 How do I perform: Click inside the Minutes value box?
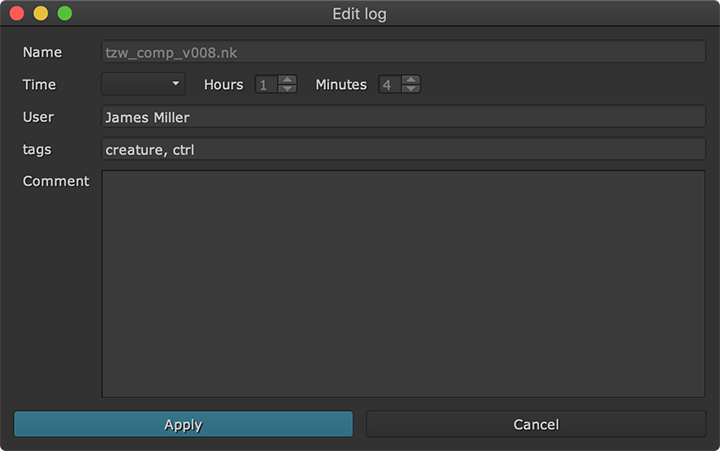pos(389,85)
